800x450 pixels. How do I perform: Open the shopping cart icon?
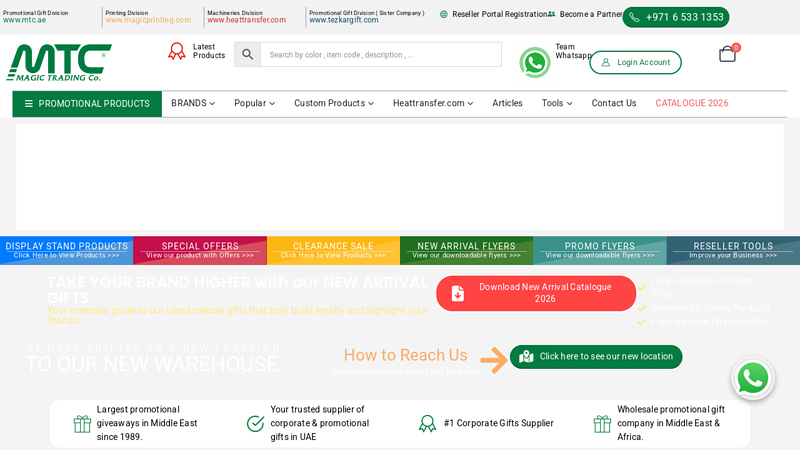(x=727, y=54)
